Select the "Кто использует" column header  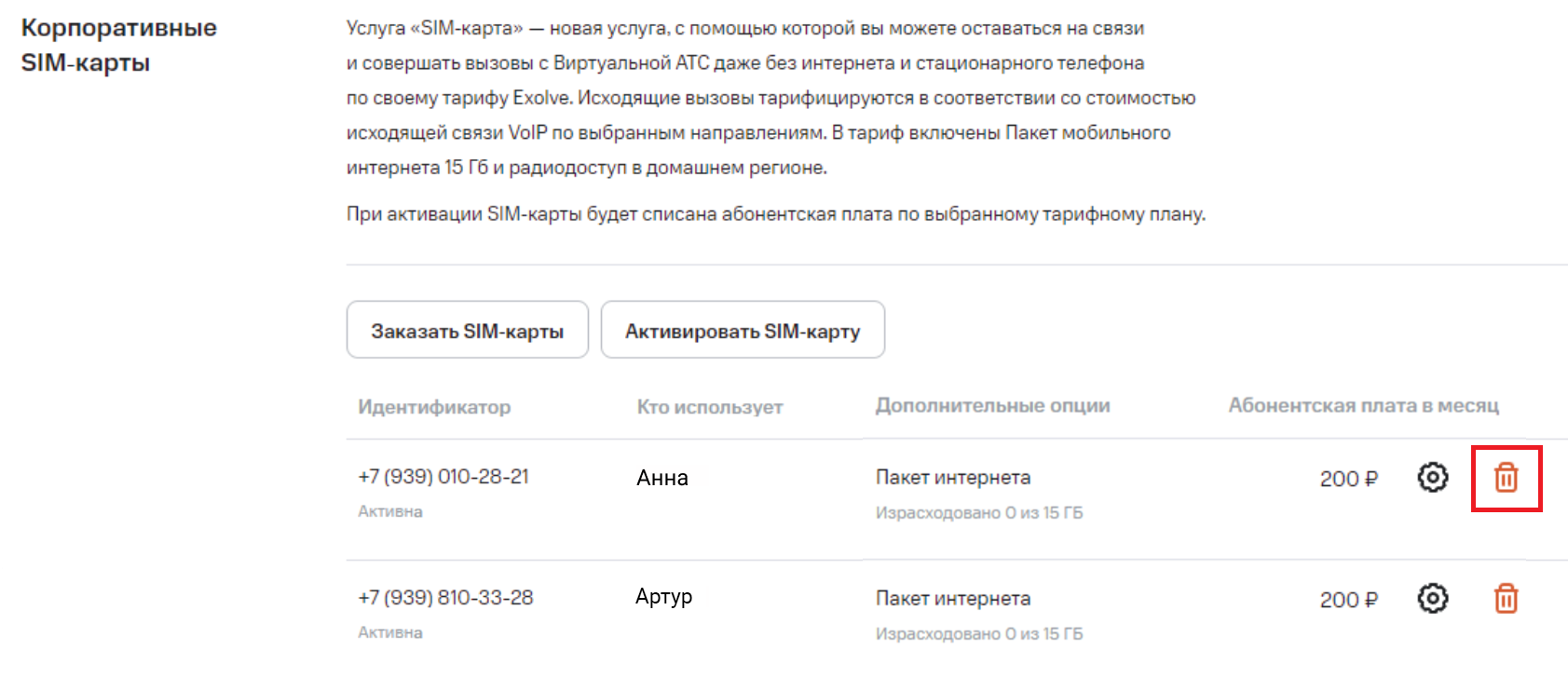pos(710,407)
